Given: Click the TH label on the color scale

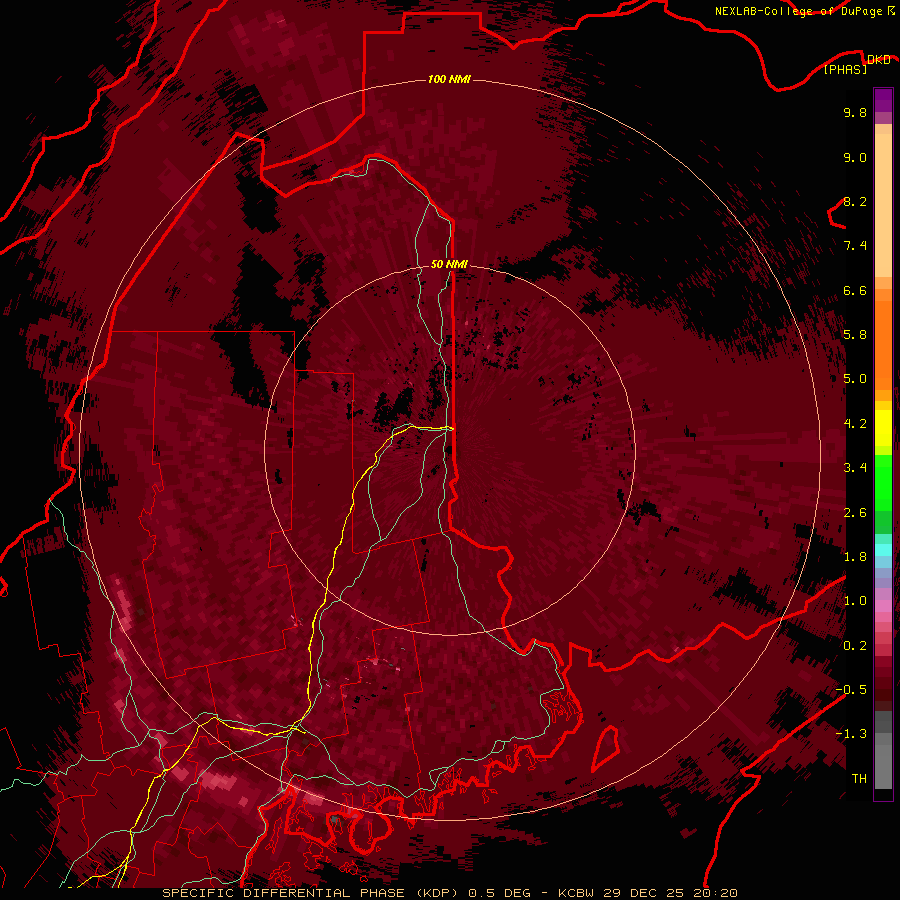Looking at the screenshot, I should [x=859, y=779].
